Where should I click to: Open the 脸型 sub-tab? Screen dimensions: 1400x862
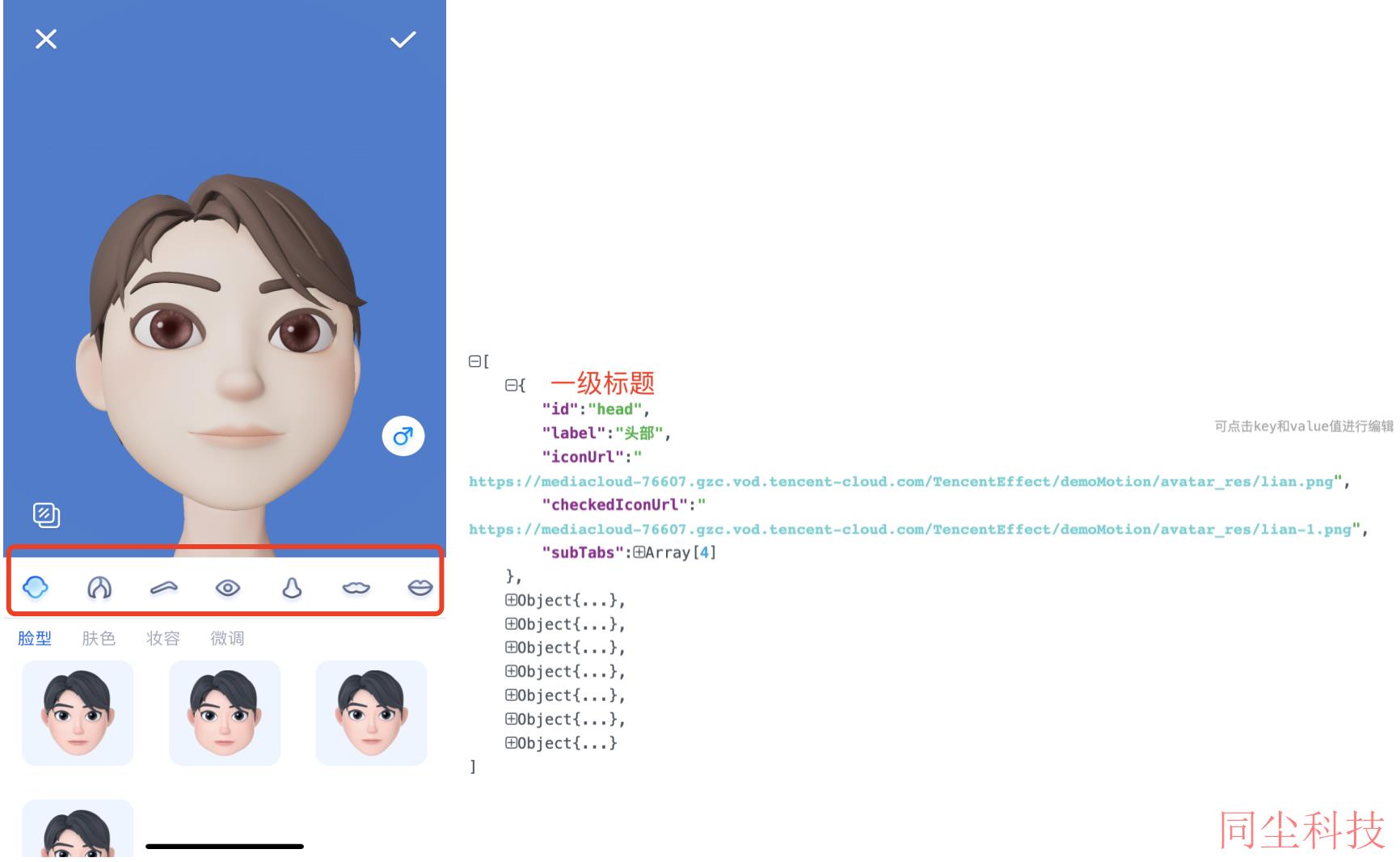tap(35, 638)
